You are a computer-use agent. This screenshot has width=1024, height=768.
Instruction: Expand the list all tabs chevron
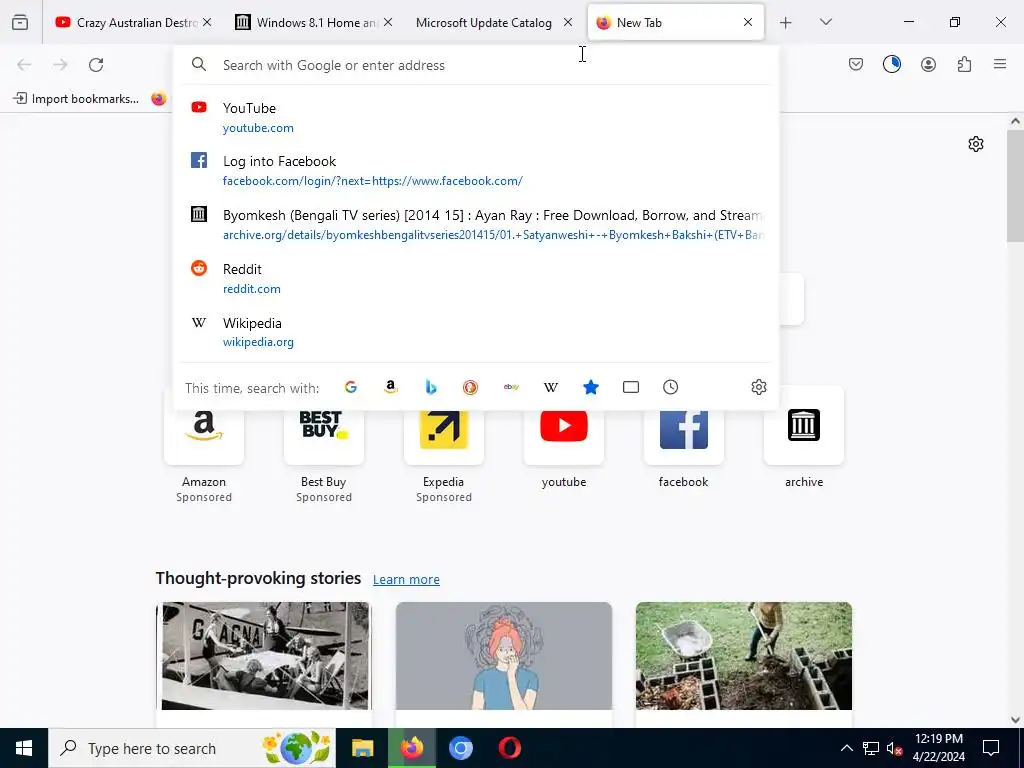825,22
